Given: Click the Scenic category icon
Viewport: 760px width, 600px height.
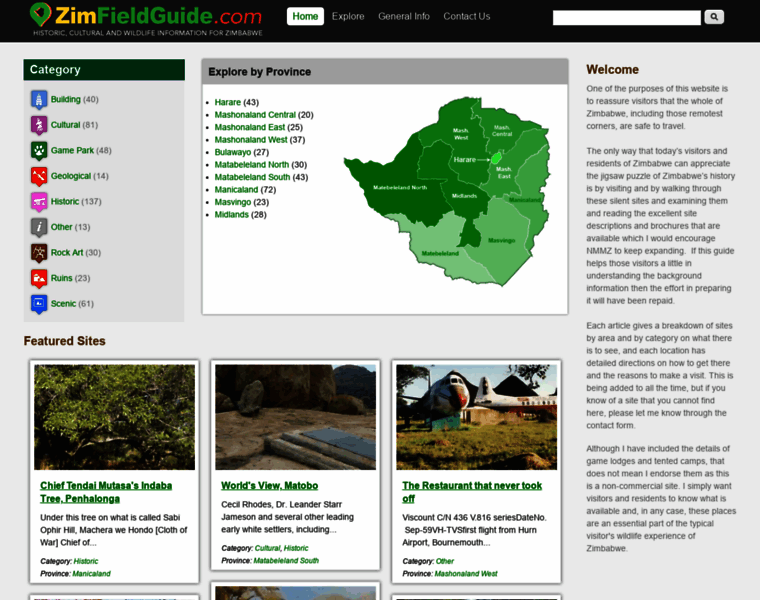Looking at the screenshot, I should [x=39, y=304].
